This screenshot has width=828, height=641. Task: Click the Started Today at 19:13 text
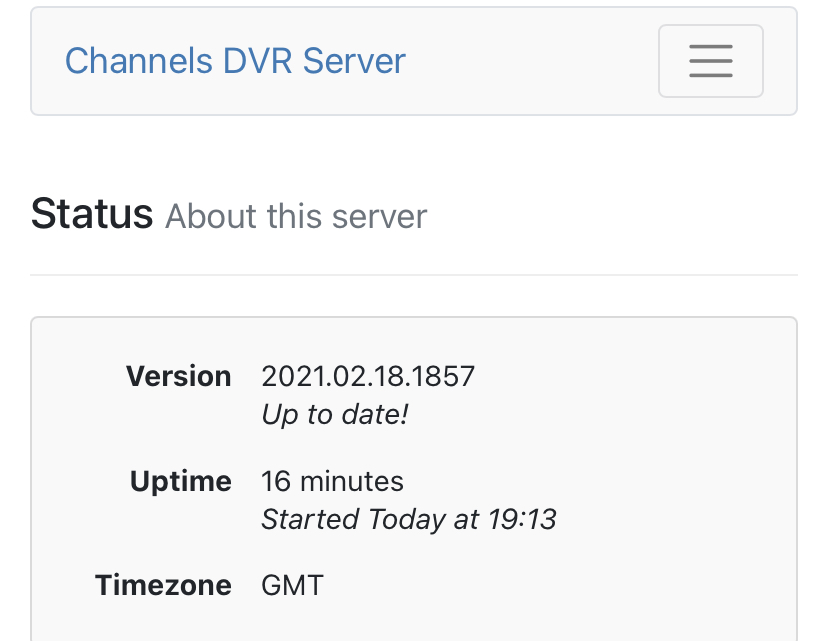[x=408, y=519]
